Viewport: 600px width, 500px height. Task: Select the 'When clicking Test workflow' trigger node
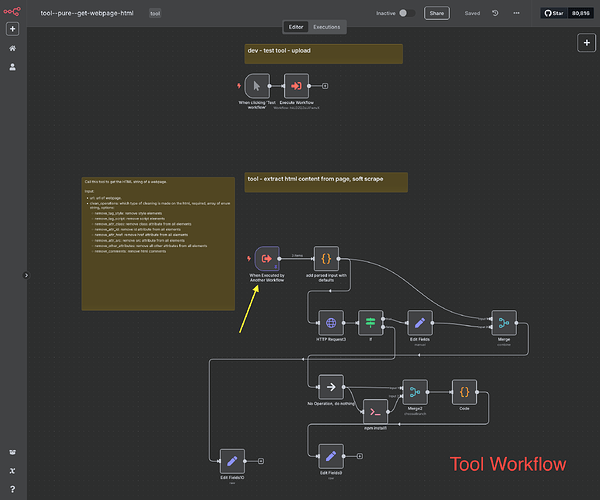click(x=257, y=86)
